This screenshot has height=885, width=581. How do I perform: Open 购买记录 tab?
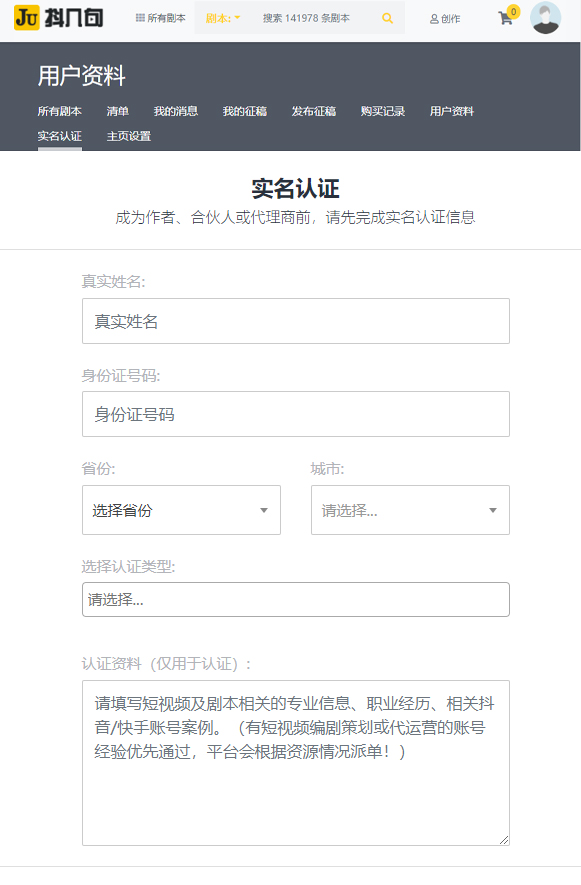click(x=383, y=111)
